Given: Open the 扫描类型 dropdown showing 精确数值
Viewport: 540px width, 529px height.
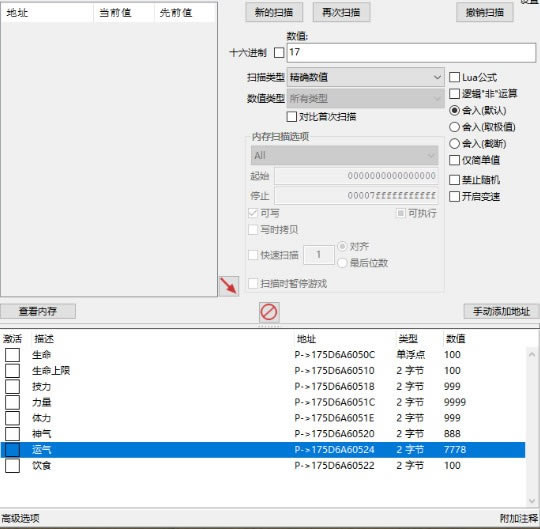Looking at the screenshot, I should point(365,77).
